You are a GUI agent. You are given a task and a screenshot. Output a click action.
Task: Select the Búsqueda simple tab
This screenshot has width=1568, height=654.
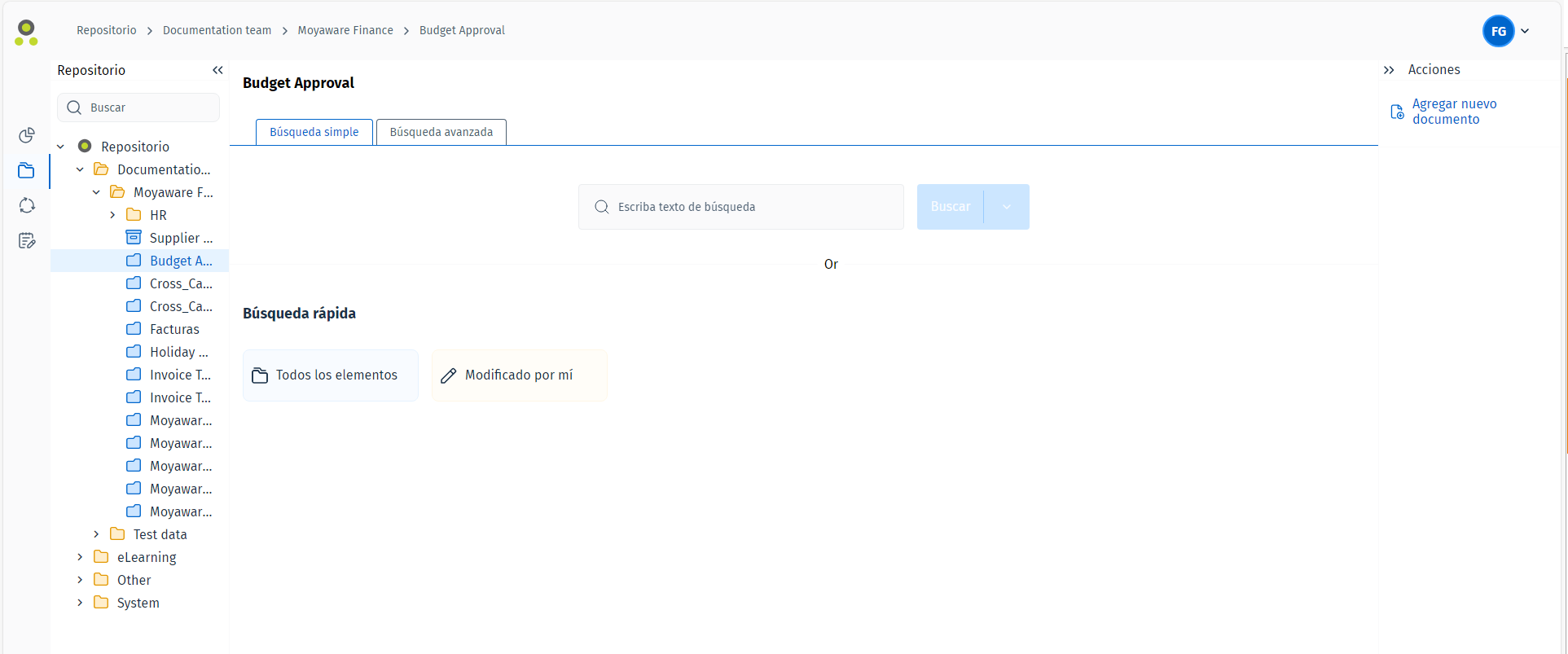tap(314, 132)
